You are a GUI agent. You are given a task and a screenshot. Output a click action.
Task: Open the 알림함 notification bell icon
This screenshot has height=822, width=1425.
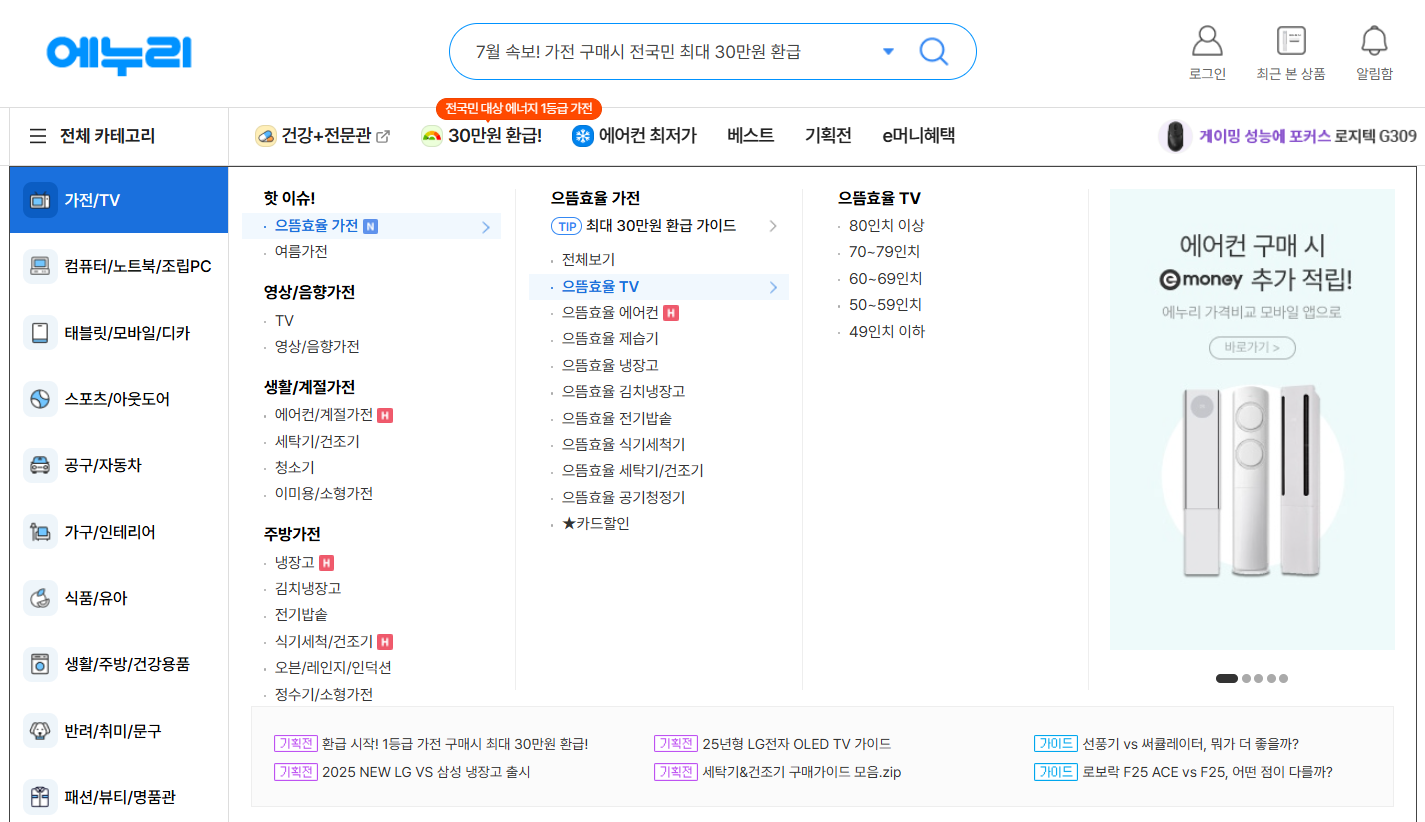[1374, 42]
